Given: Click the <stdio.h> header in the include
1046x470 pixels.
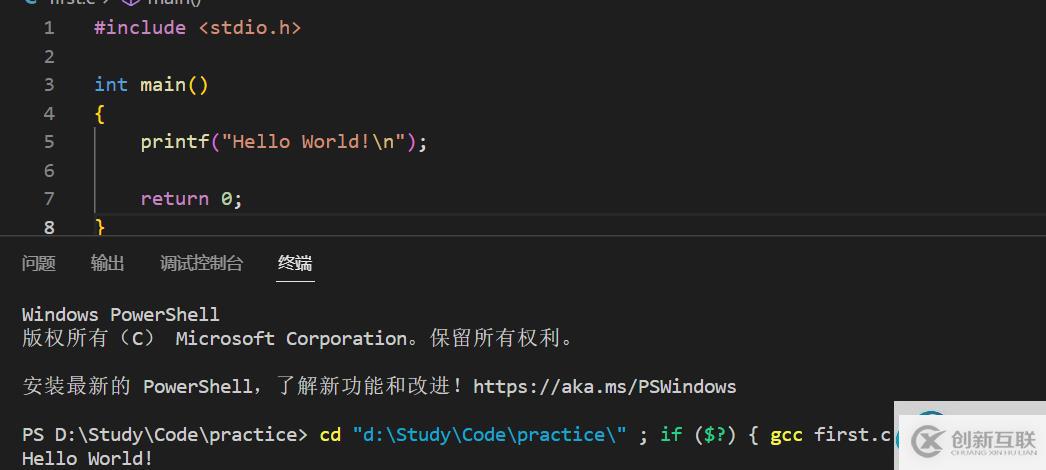Looking at the screenshot, I should (x=249, y=28).
